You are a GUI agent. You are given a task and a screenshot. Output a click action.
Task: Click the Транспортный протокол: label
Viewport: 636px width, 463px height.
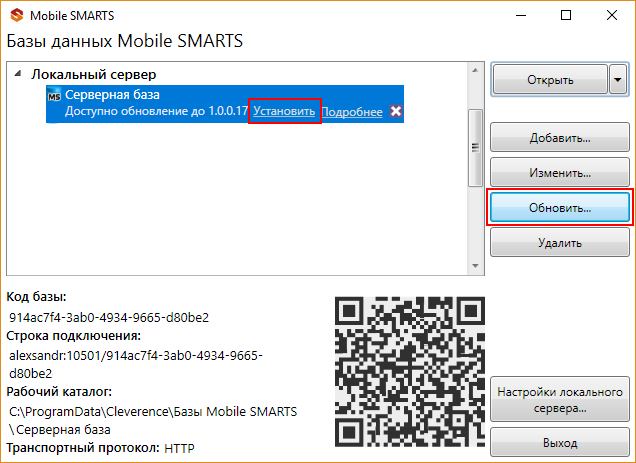[x=83, y=448]
